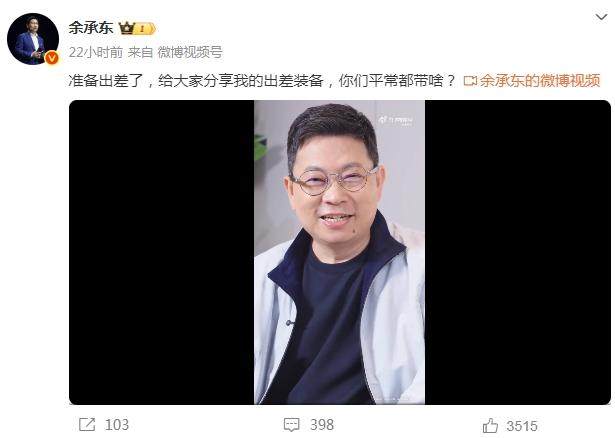
Task: Play the video in the center
Action: (339, 252)
